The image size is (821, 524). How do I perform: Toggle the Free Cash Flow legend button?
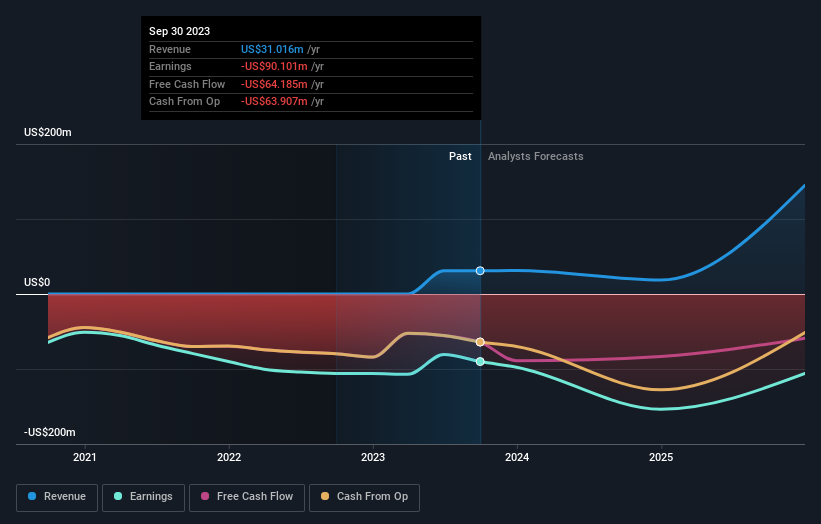click(x=247, y=497)
